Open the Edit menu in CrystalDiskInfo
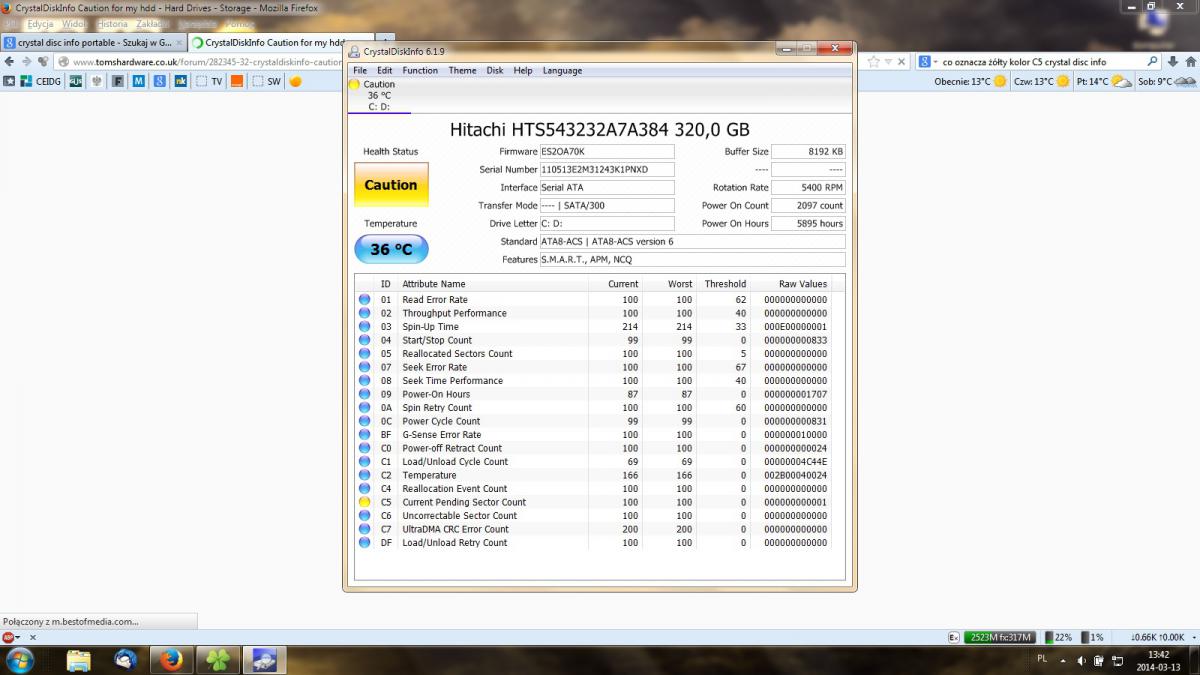Image resolution: width=1200 pixels, height=675 pixels. [x=384, y=71]
